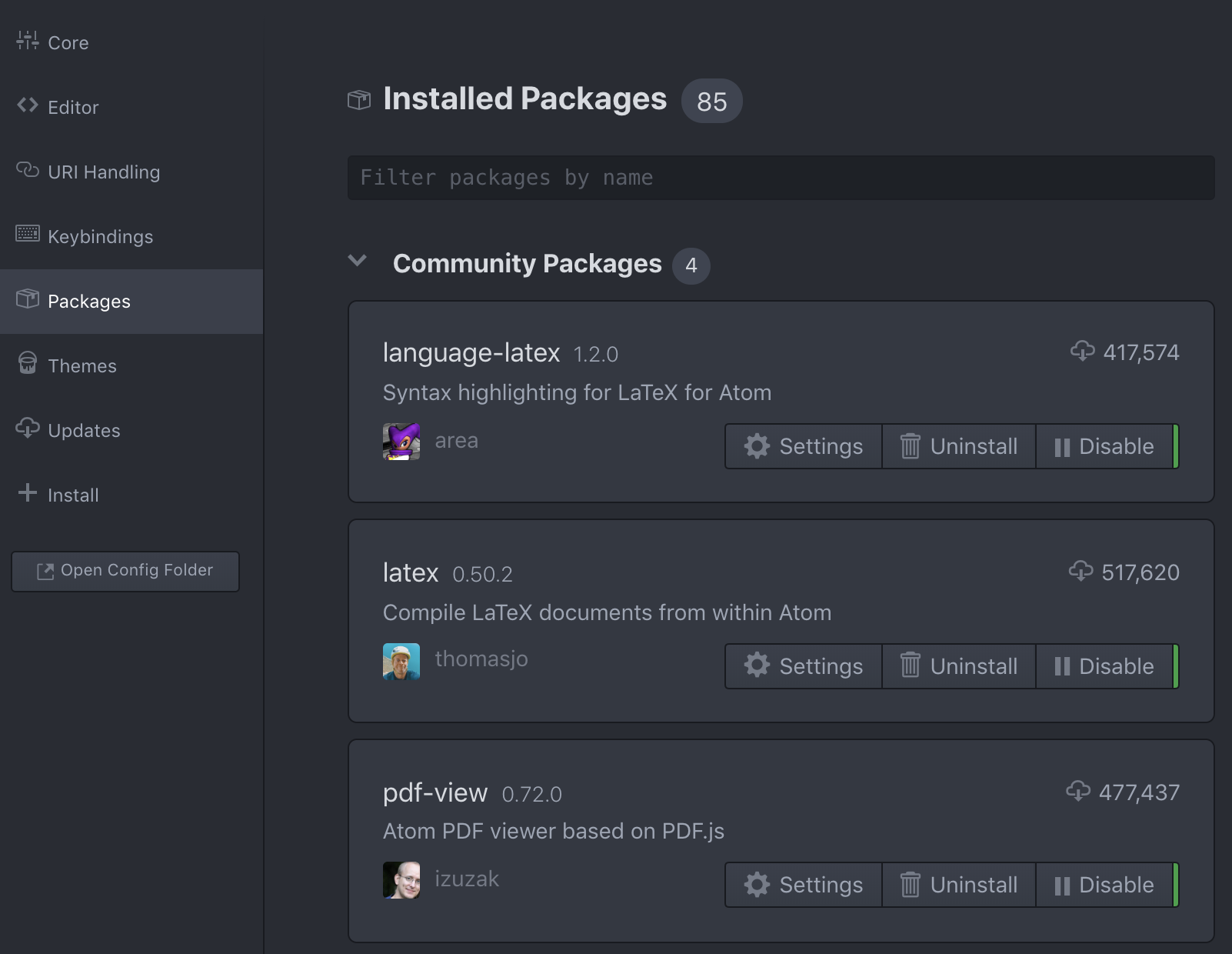
Task: Open the language-latex package title link
Action: click(471, 353)
